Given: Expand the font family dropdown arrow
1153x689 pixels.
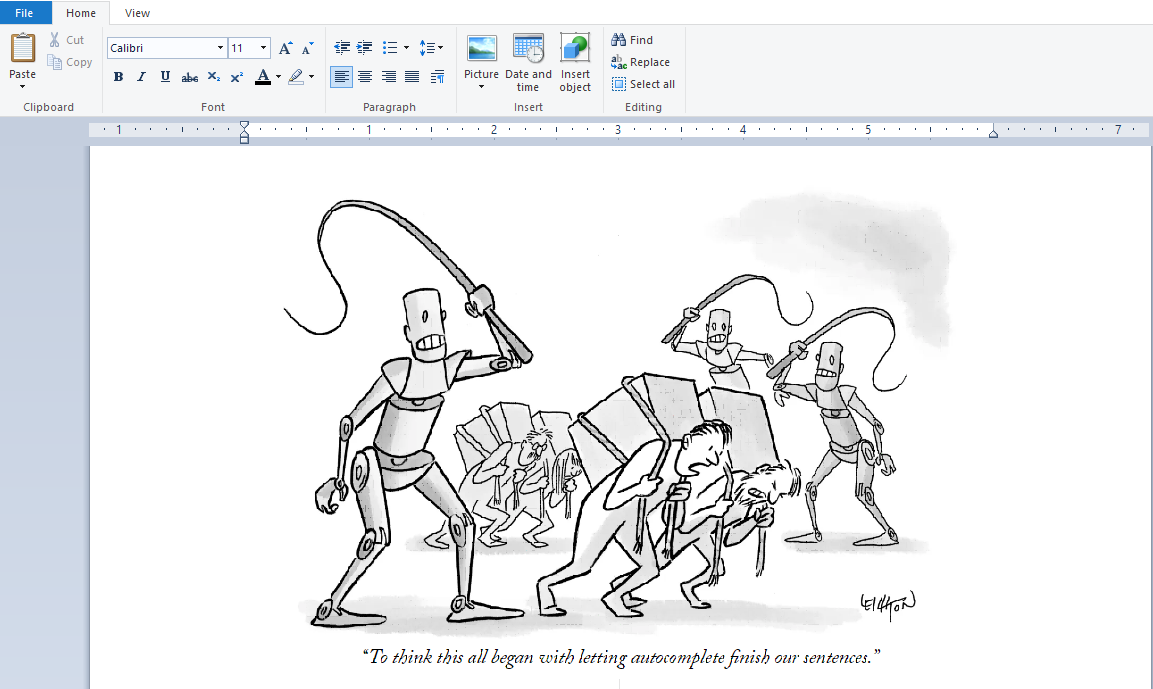Looking at the screenshot, I should 220,48.
